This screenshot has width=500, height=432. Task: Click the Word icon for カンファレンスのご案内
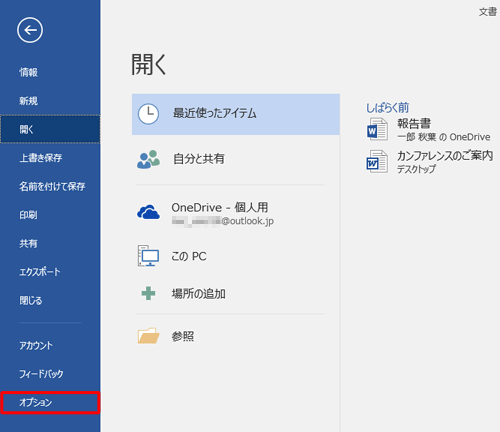point(377,162)
